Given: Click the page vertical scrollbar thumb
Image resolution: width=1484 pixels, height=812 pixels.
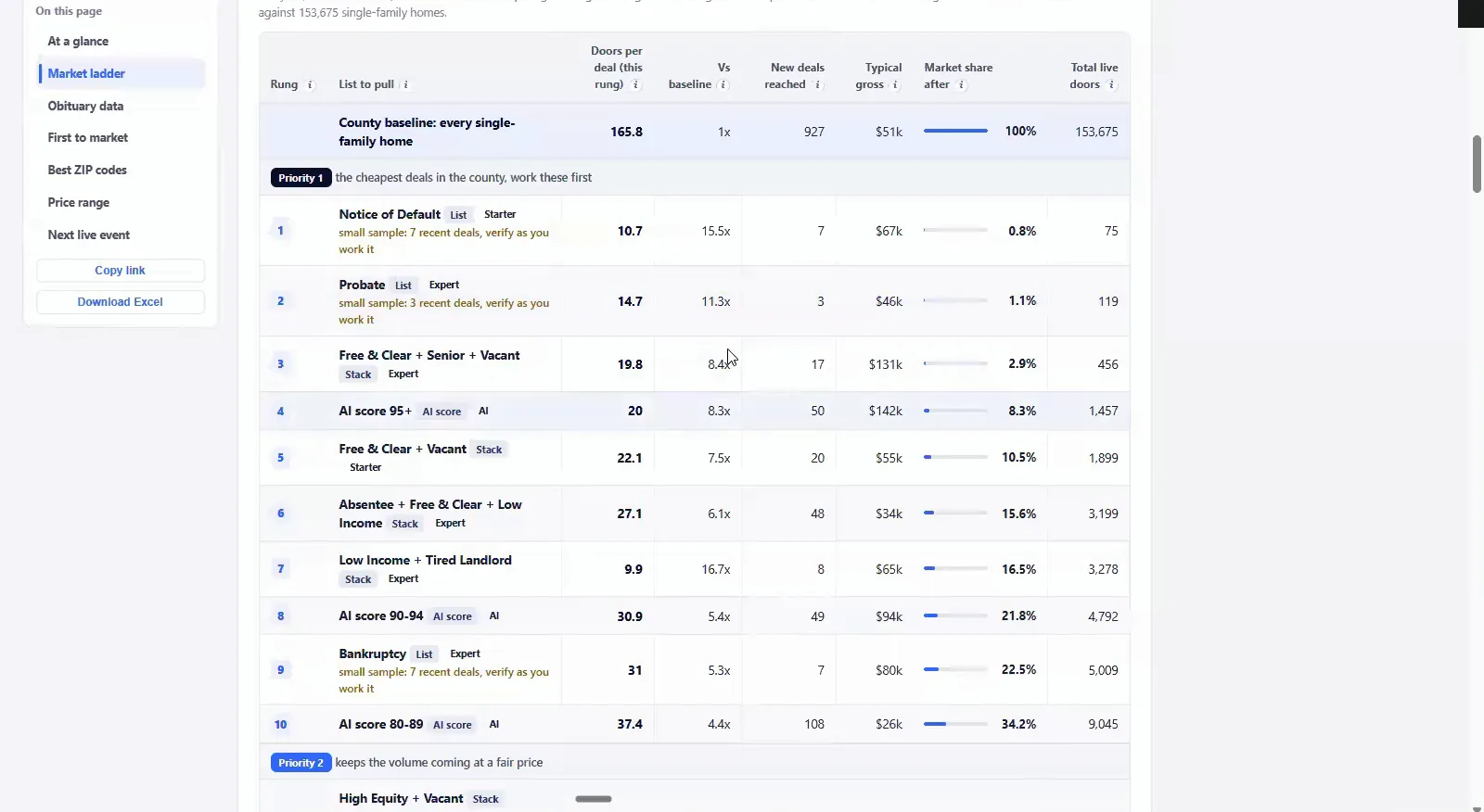Looking at the screenshot, I should 1477,164.
